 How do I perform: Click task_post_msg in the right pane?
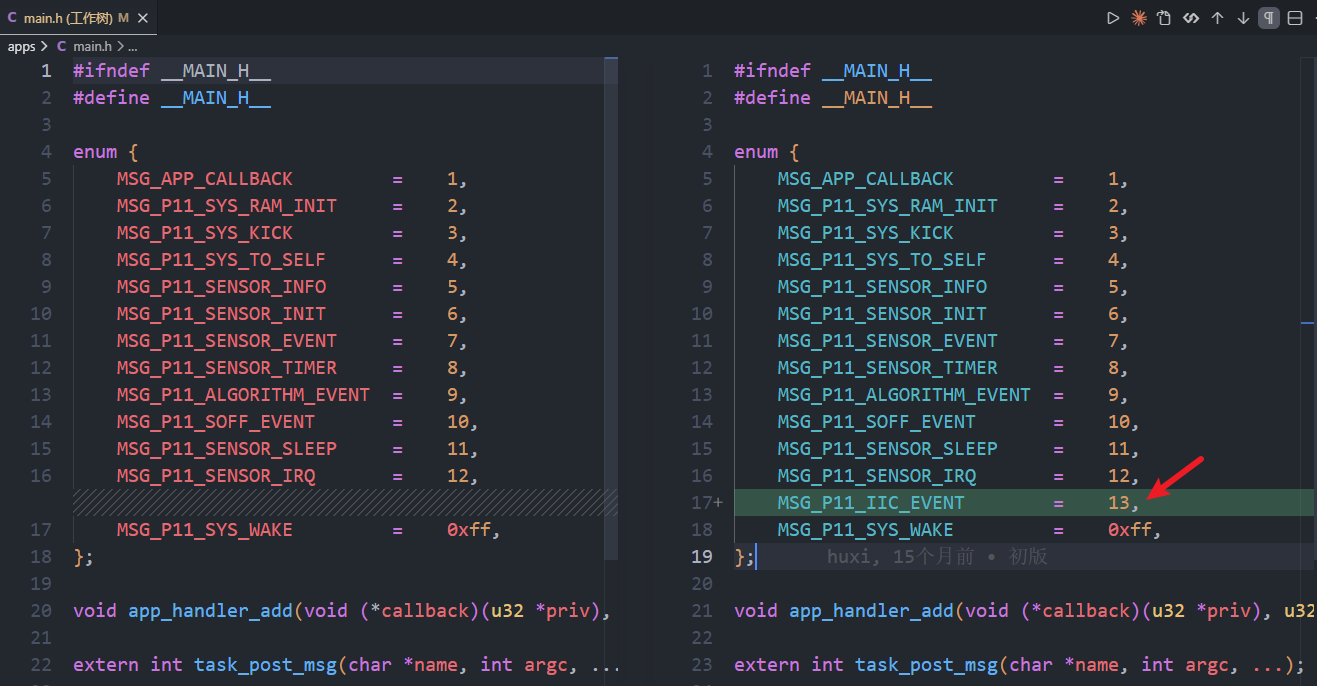927,664
